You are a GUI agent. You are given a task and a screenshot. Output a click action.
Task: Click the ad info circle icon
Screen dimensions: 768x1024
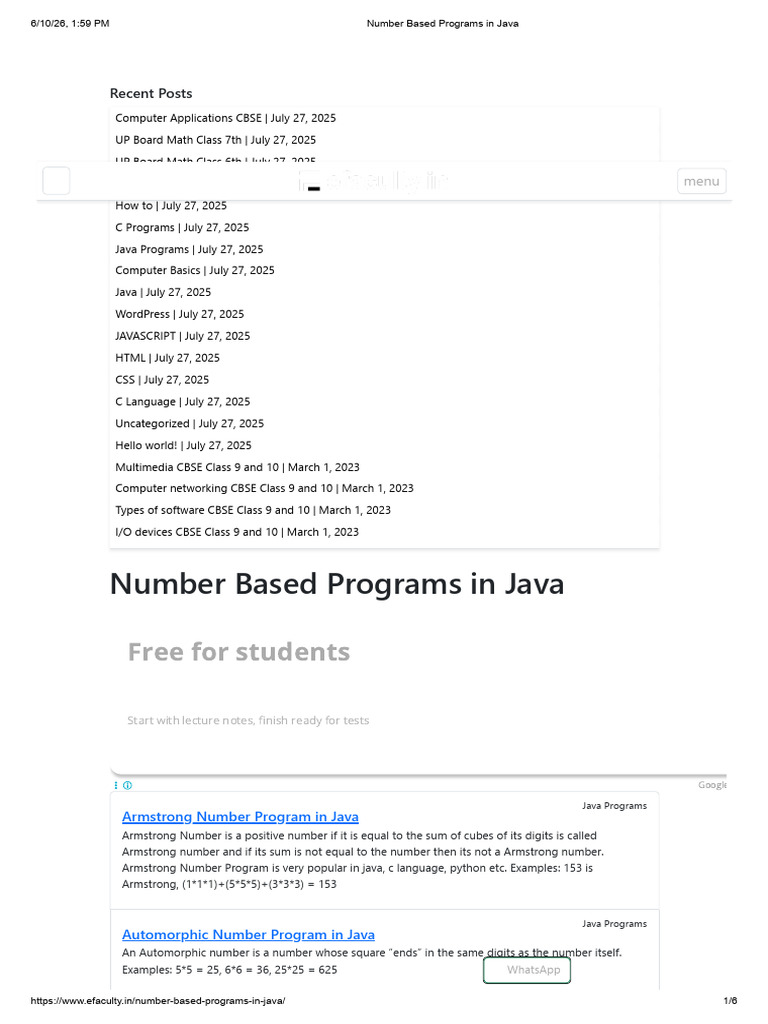[127, 786]
